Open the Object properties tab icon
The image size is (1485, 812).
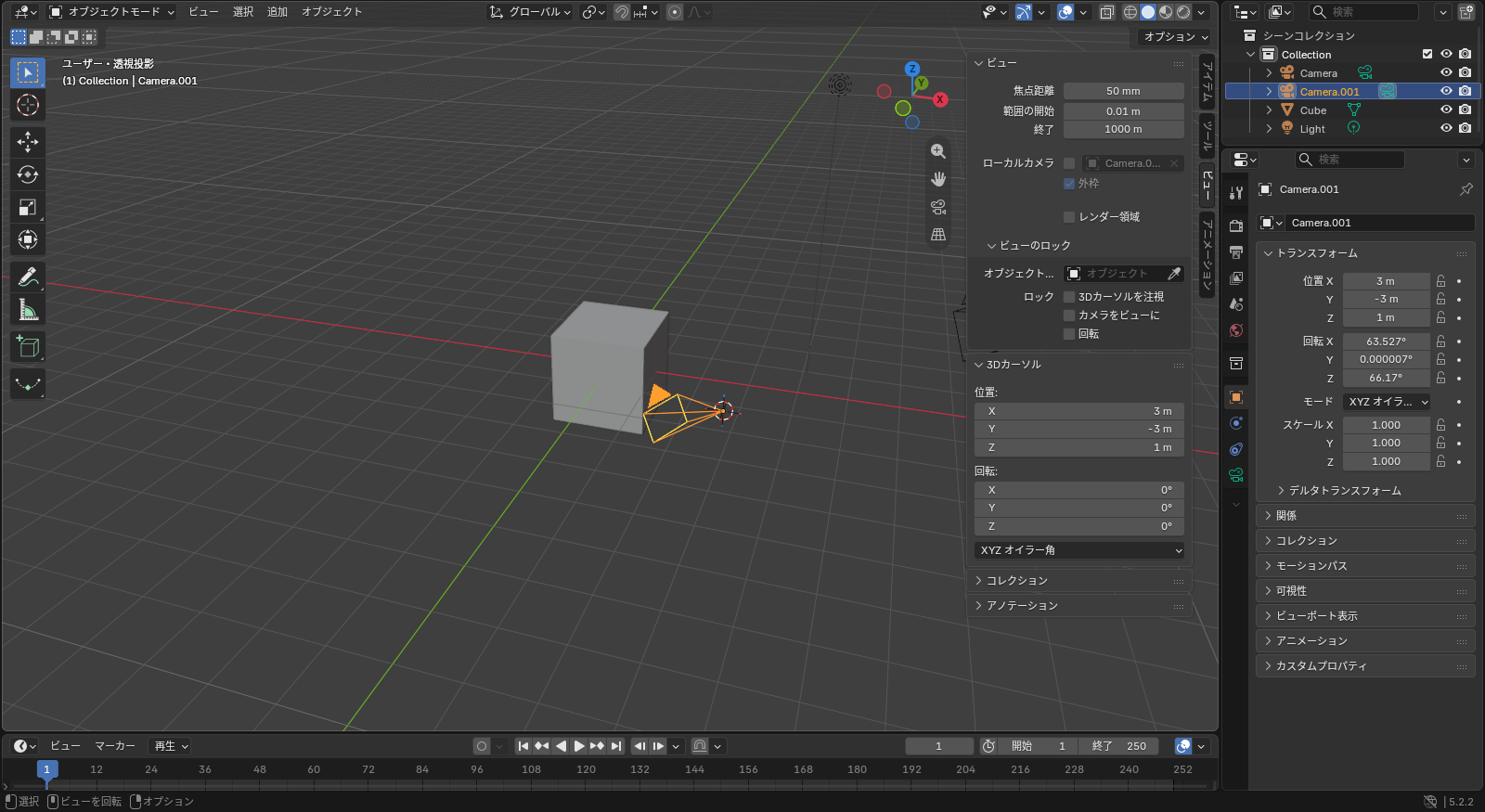point(1236,397)
